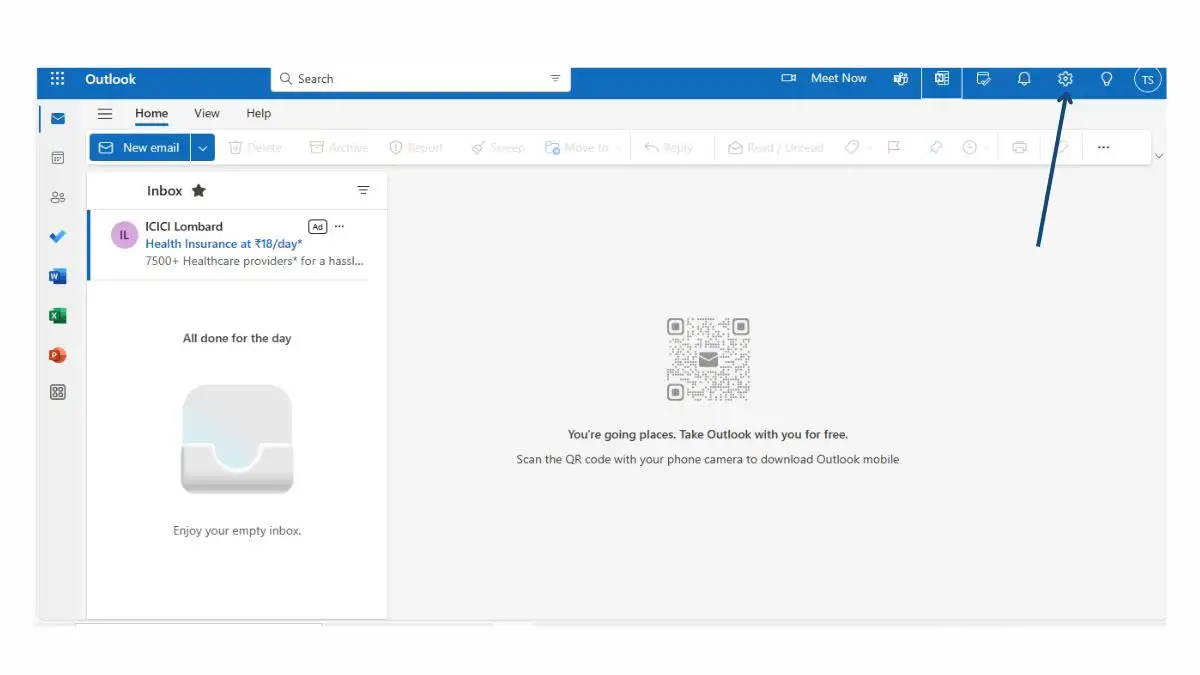Open the Move to dropdown arrow
Viewport: 1200px width, 675px height.
pos(620,148)
